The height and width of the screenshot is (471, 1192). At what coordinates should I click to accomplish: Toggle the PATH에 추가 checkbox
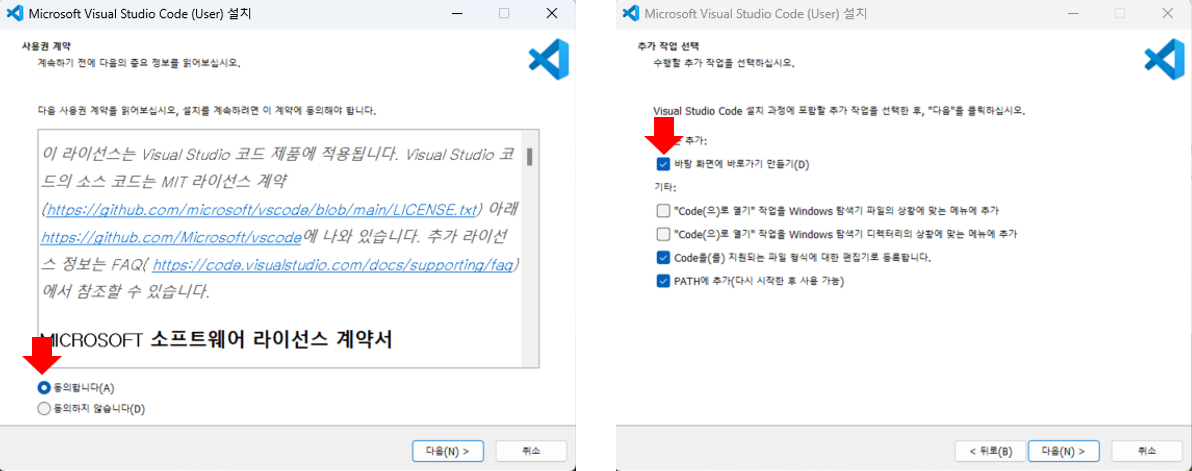[662, 281]
